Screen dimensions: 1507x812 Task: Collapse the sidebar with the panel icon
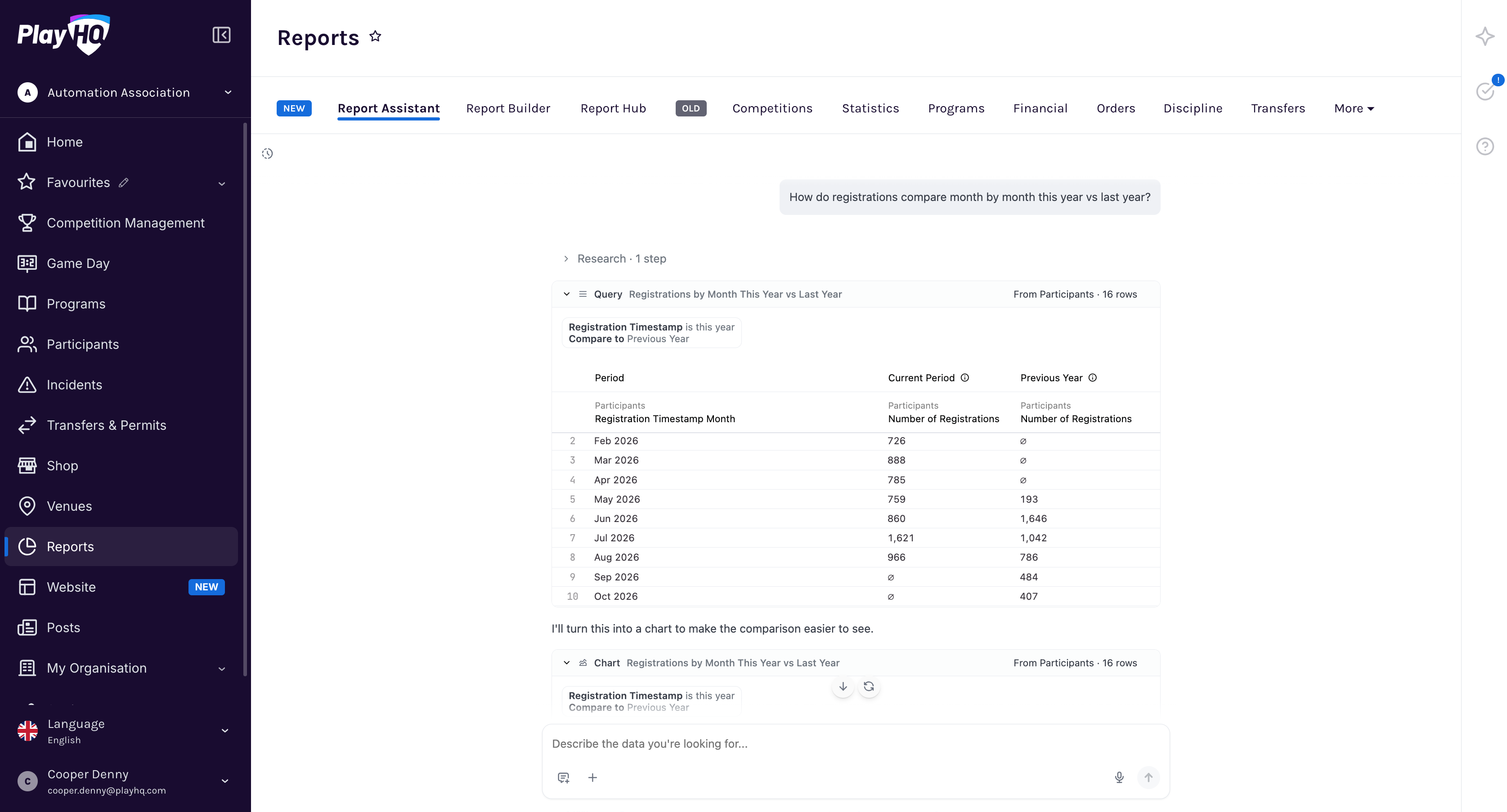(x=221, y=35)
